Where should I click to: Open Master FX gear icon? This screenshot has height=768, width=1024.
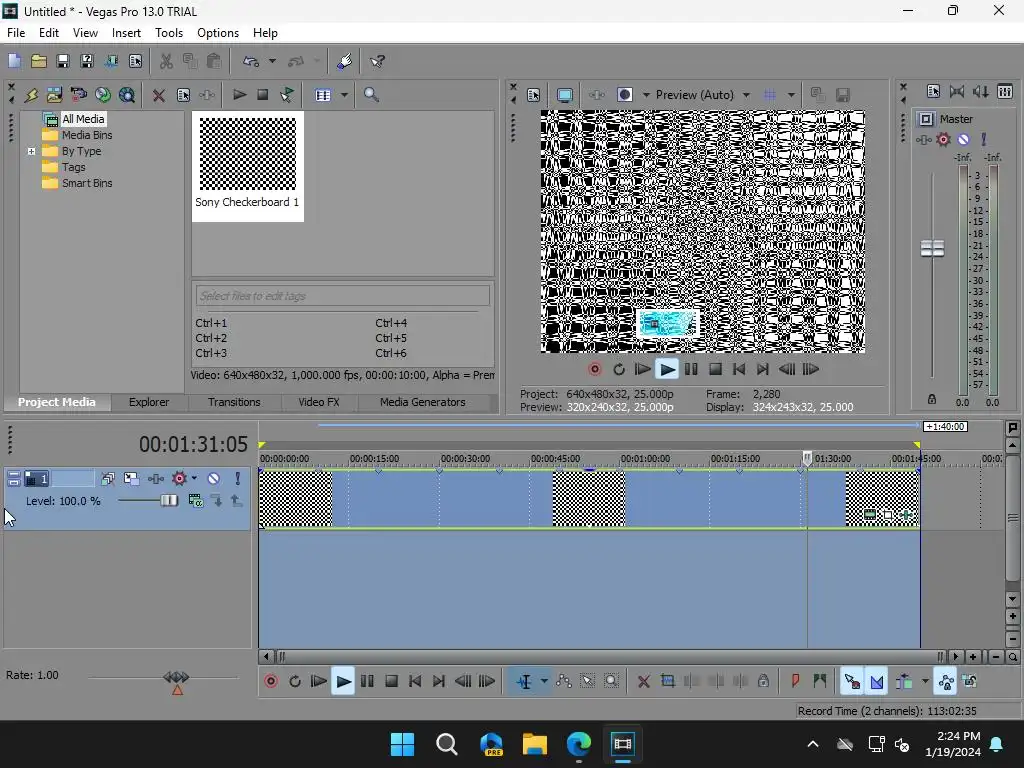coord(943,140)
